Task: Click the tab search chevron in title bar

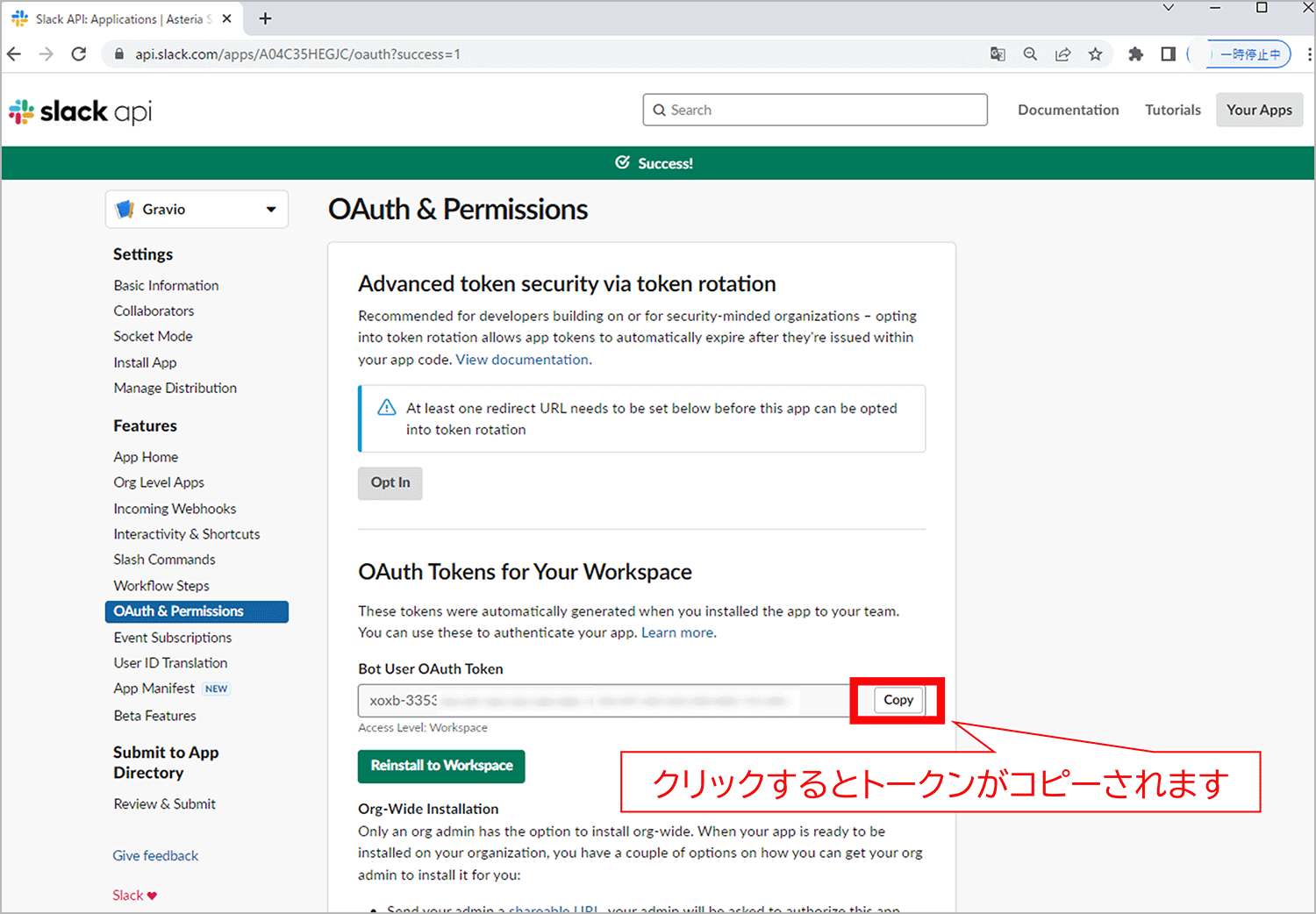Action: tap(1168, 8)
